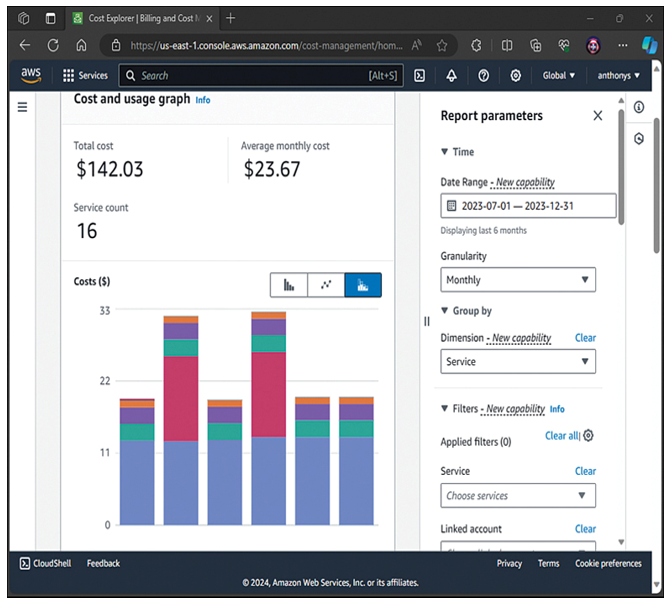Screen dimensions: 669x604
Task: Open the info panel circle icon
Action: pyautogui.click(x=639, y=107)
